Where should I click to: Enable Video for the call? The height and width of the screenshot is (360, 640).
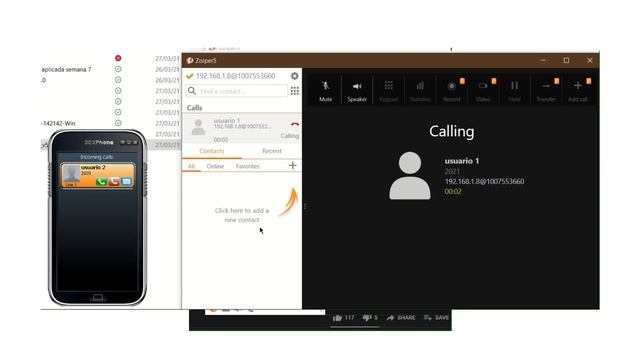pos(483,91)
